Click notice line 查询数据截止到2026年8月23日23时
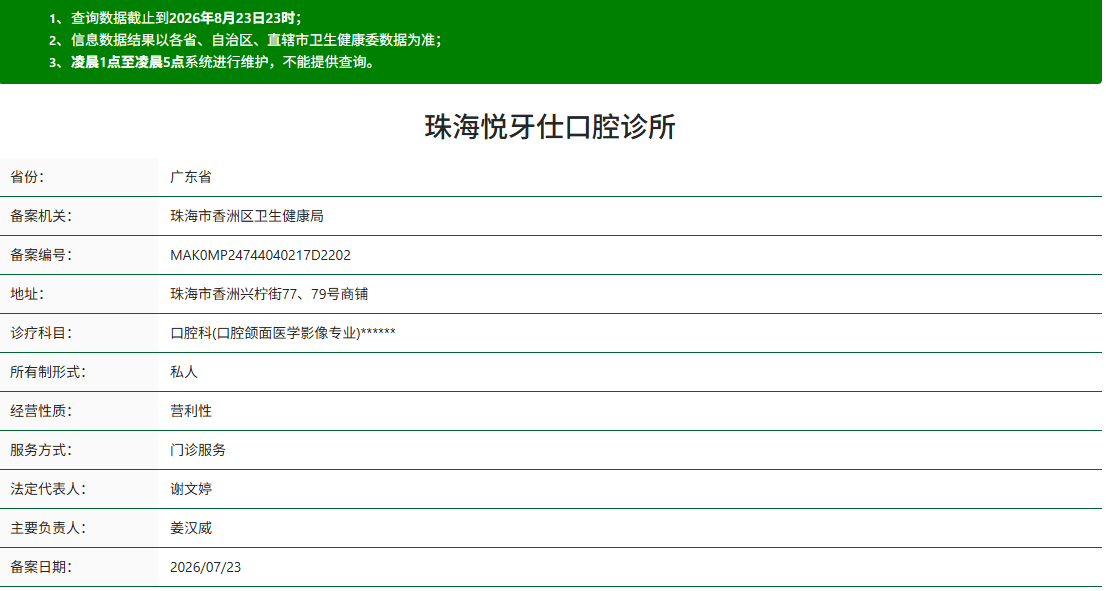The height and width of the screenshot is (591, 1106). [185, 18]
